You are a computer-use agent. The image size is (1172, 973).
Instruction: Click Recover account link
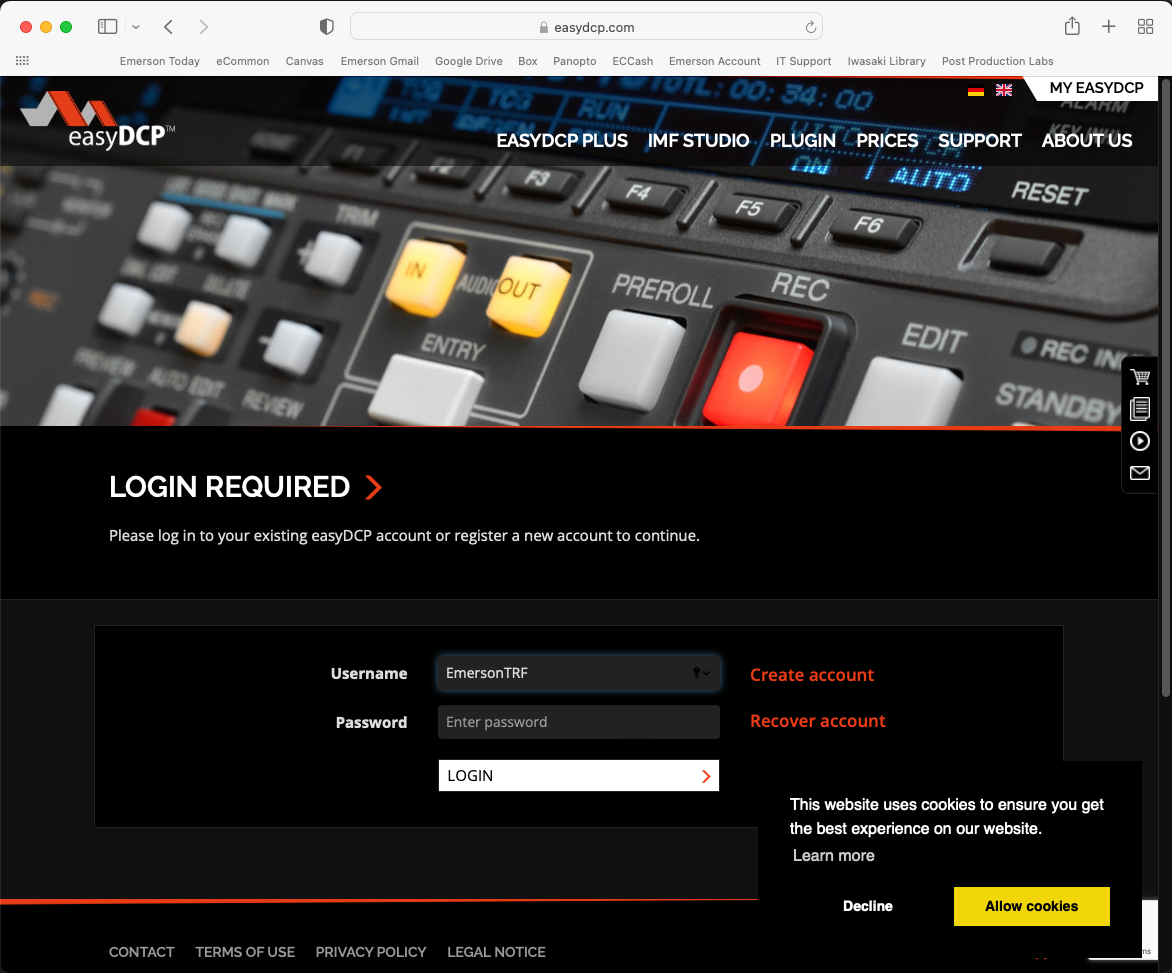point(818,721)
